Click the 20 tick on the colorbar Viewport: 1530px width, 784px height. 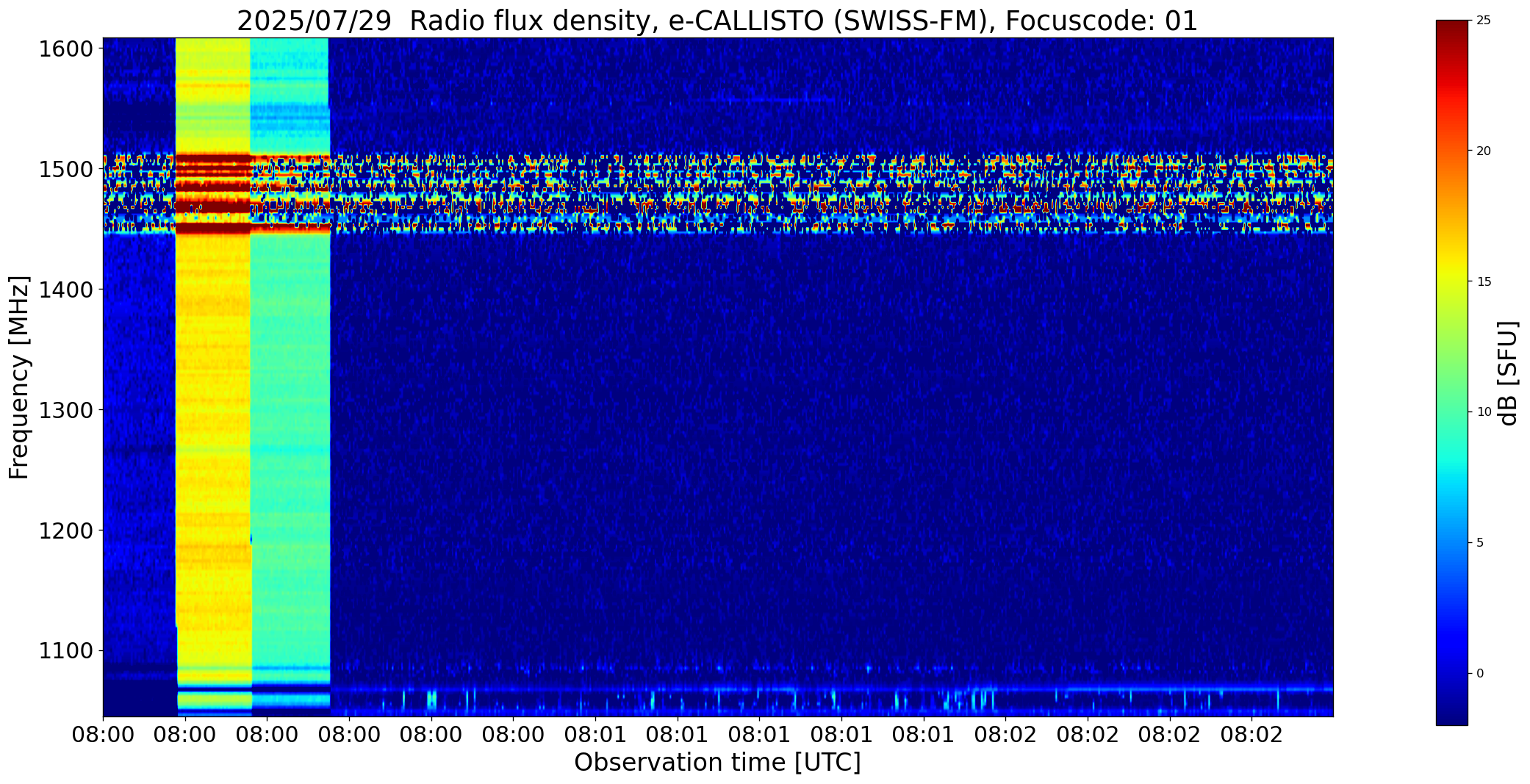click(1484, 151)
